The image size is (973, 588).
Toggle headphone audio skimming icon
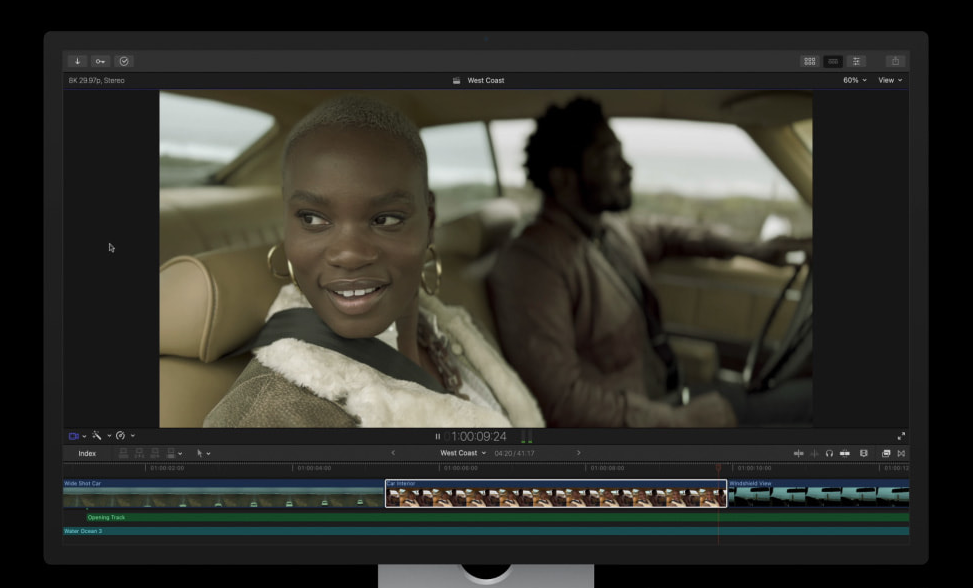[x=829, y=453]
